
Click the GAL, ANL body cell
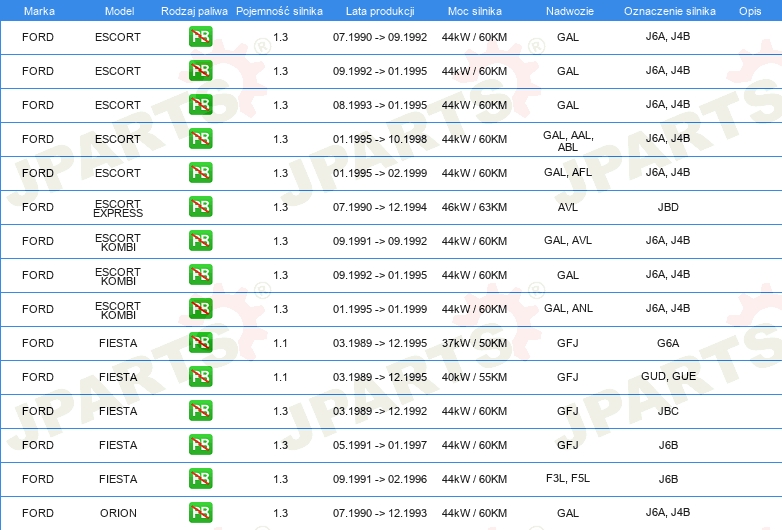(x=569, y=308)
